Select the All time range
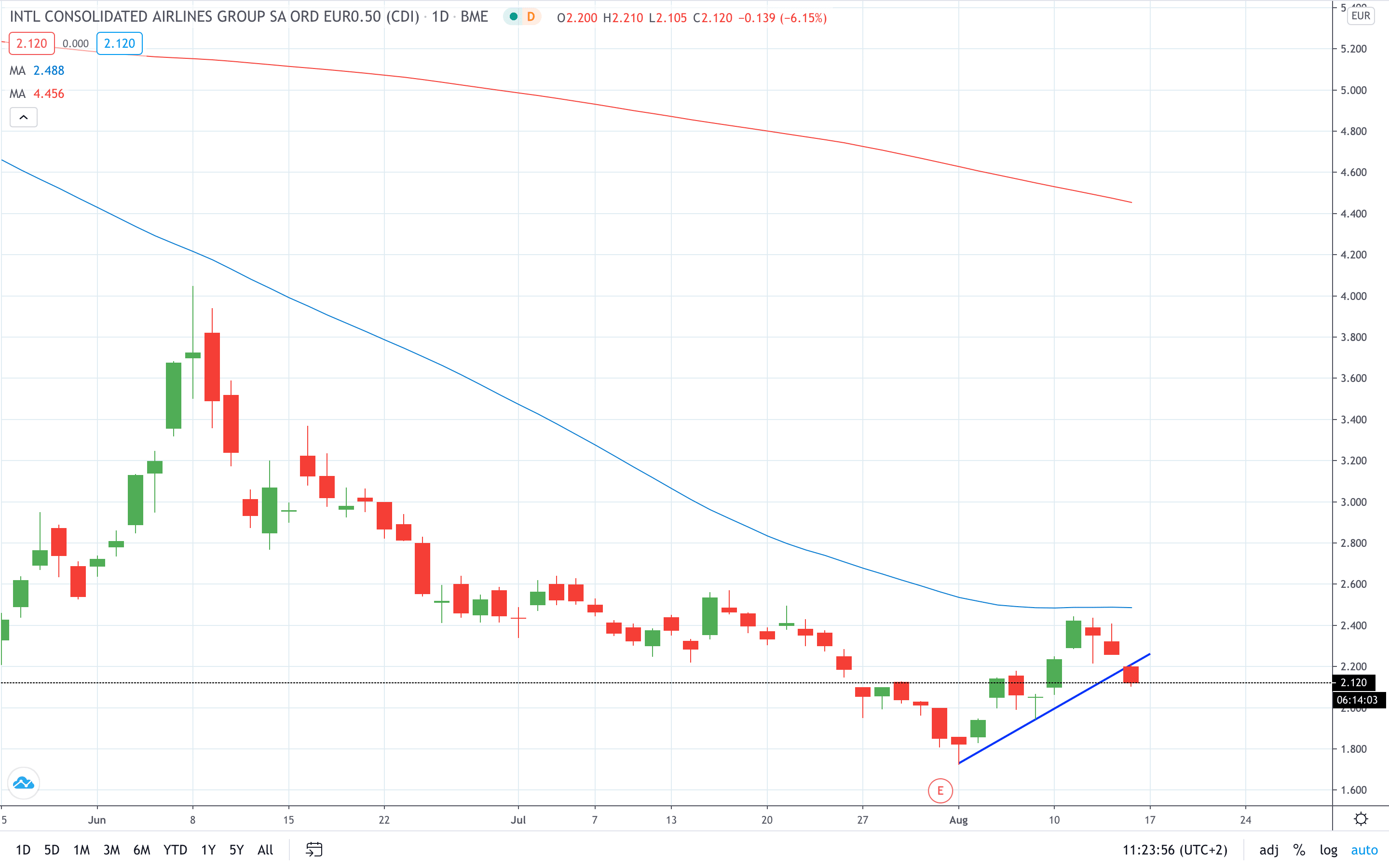Viewport: 1389px width, 868px height. click(x=265, y=850)
